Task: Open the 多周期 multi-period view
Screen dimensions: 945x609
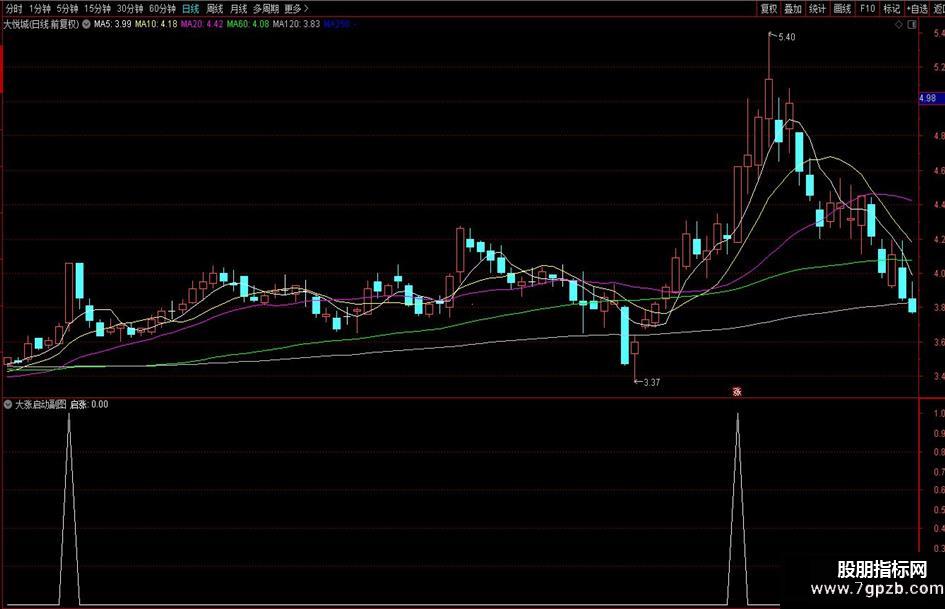Action: [x=266, y=8]
